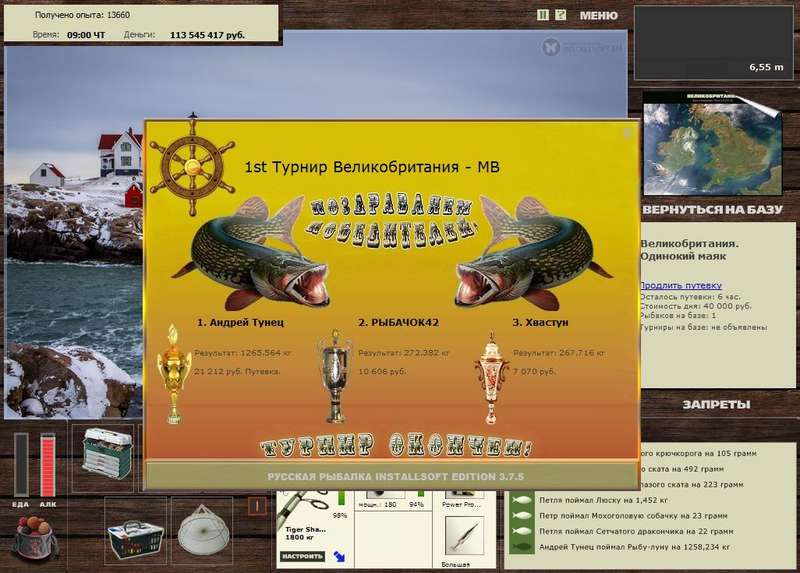Screen dimensions: 800x573
Task: Select the Большая lure image
Action: (463, 537)
